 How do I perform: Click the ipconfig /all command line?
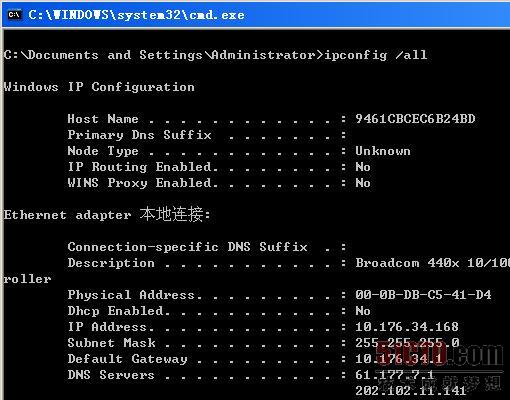[x=215, y=55]
